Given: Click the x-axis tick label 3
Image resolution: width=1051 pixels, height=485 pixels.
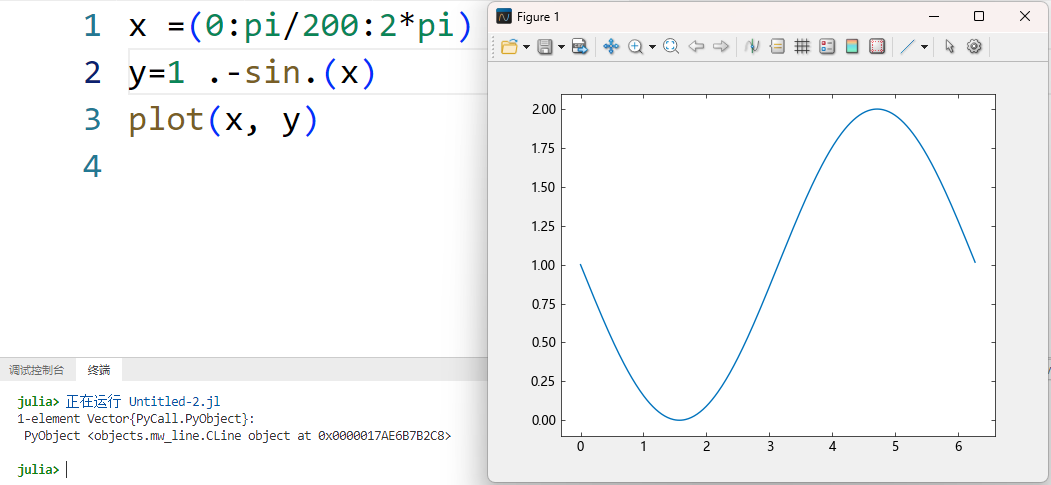Looking at the screenshot, I should pos(769,446).
